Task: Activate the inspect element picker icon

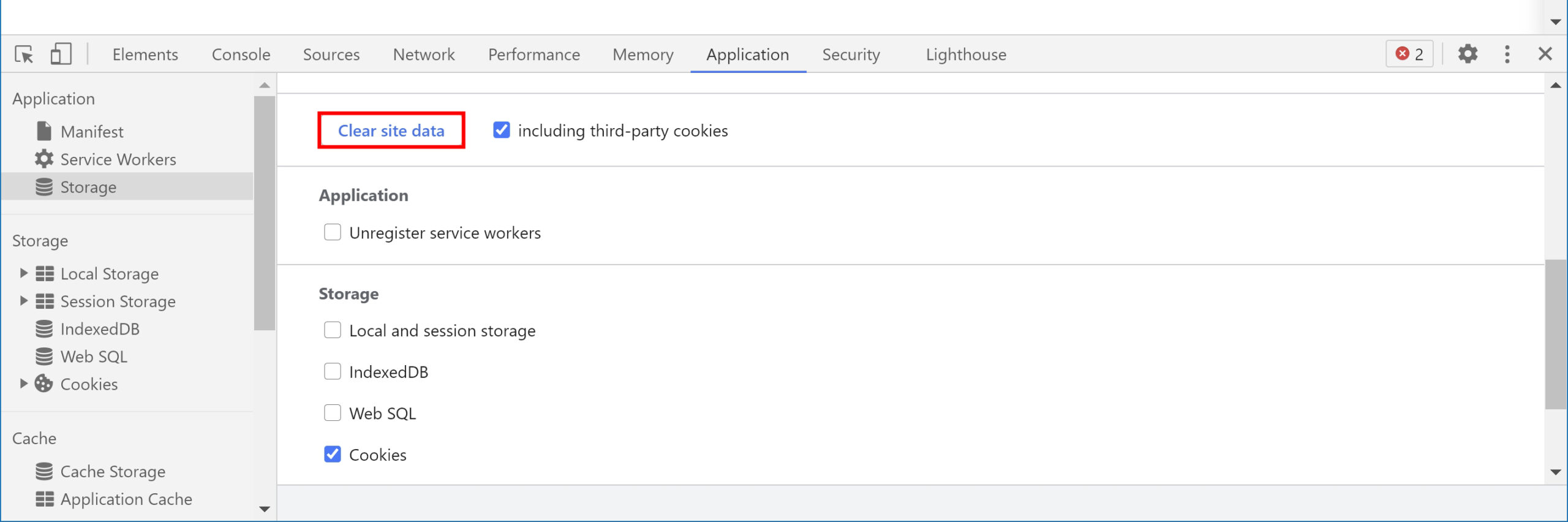Action: point(24,55)
